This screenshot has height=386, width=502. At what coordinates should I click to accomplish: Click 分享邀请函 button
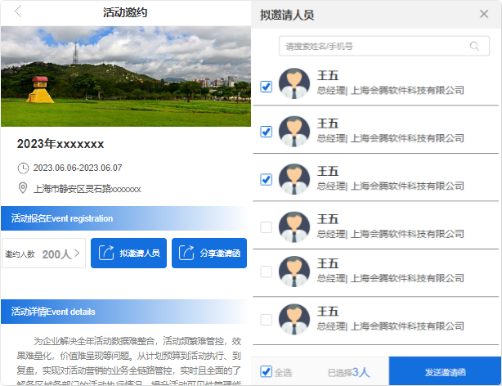coord(209,253)
